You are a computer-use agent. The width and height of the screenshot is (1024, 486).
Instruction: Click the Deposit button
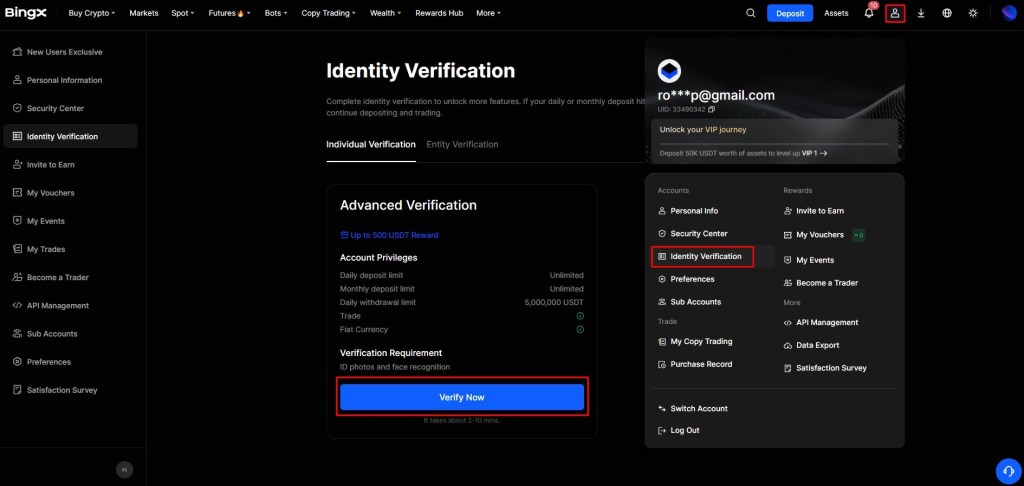pos(790,13)
